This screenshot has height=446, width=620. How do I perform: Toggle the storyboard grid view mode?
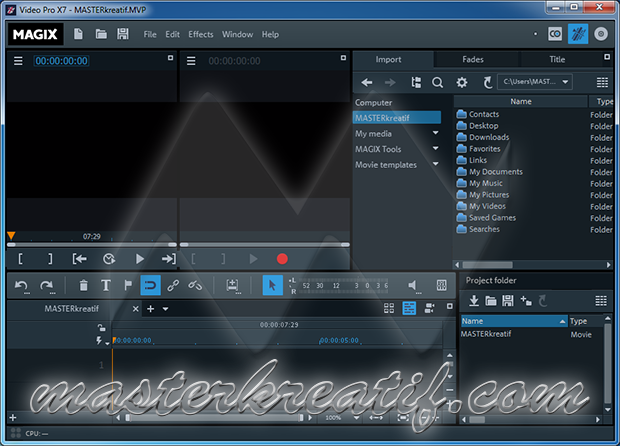389,308
